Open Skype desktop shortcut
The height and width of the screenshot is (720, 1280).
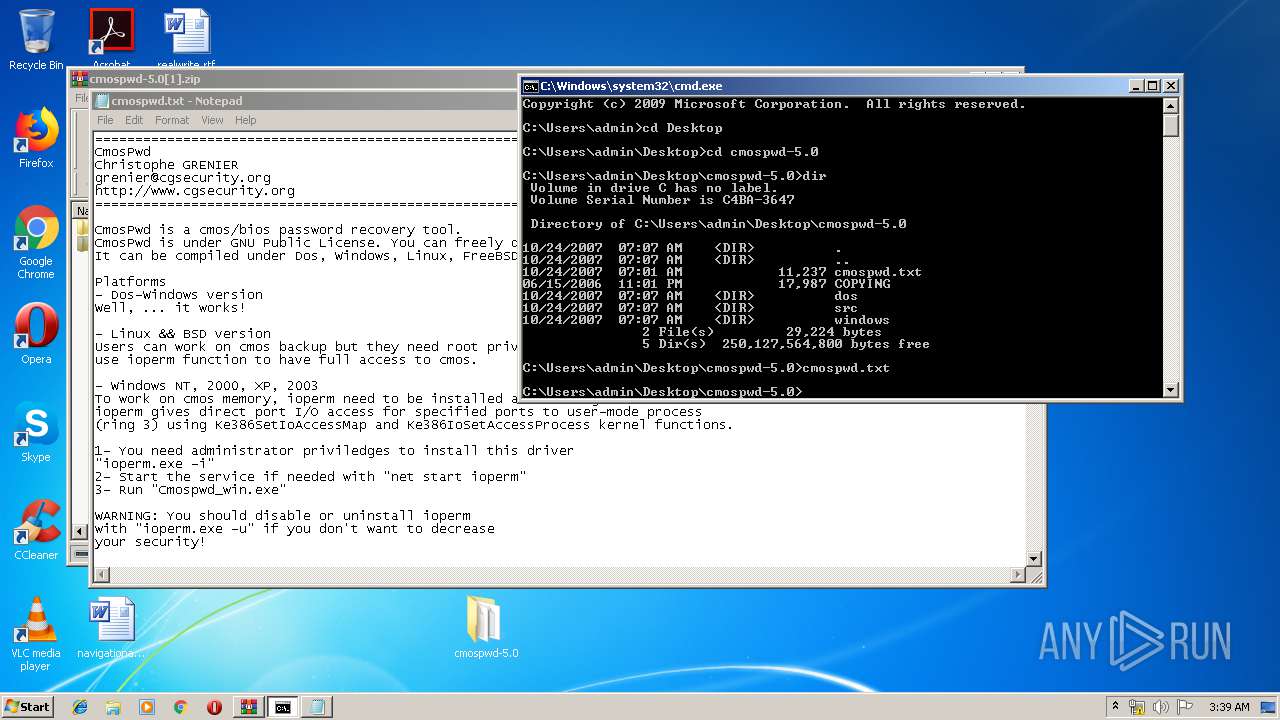[x=36, y=432]
